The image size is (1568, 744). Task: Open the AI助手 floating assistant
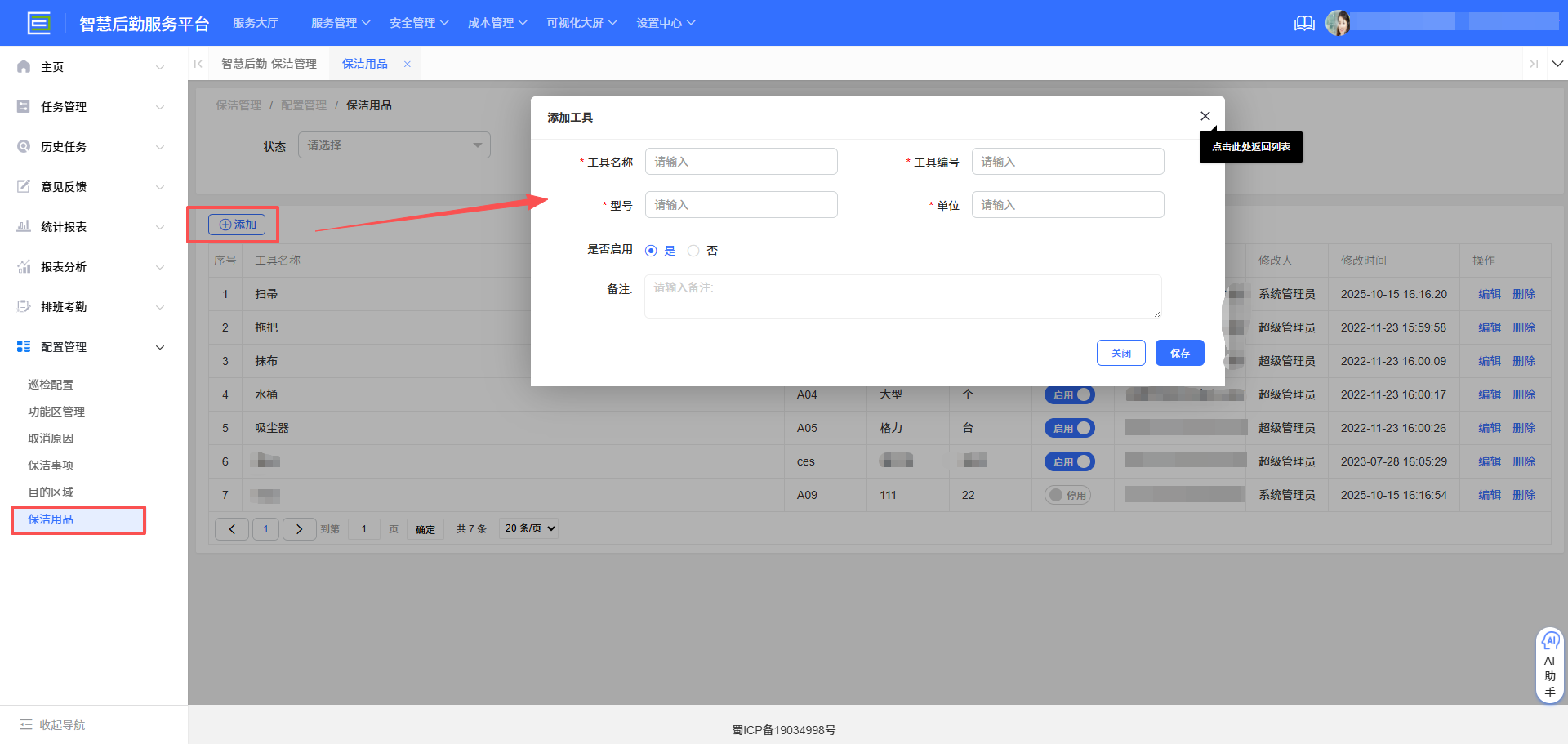click(x=1550, y=664)
